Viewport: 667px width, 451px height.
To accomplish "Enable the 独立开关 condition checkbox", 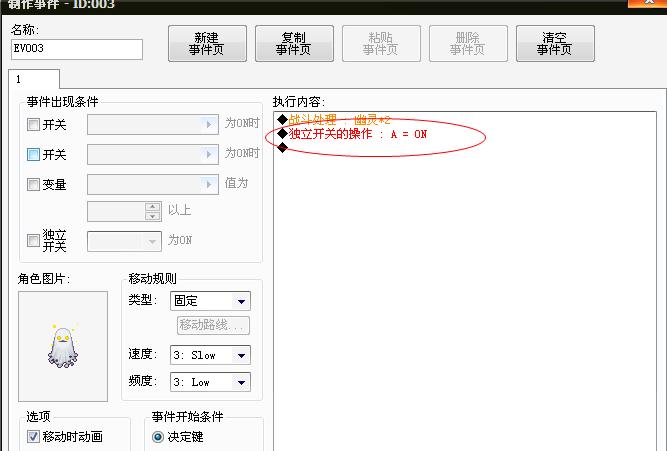I will coord(33,240).
